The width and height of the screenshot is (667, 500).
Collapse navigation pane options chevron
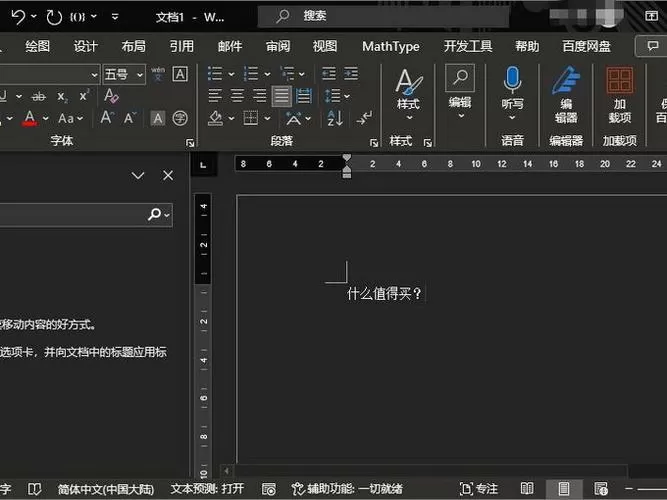pyautogui.click(x=138, y=175)
